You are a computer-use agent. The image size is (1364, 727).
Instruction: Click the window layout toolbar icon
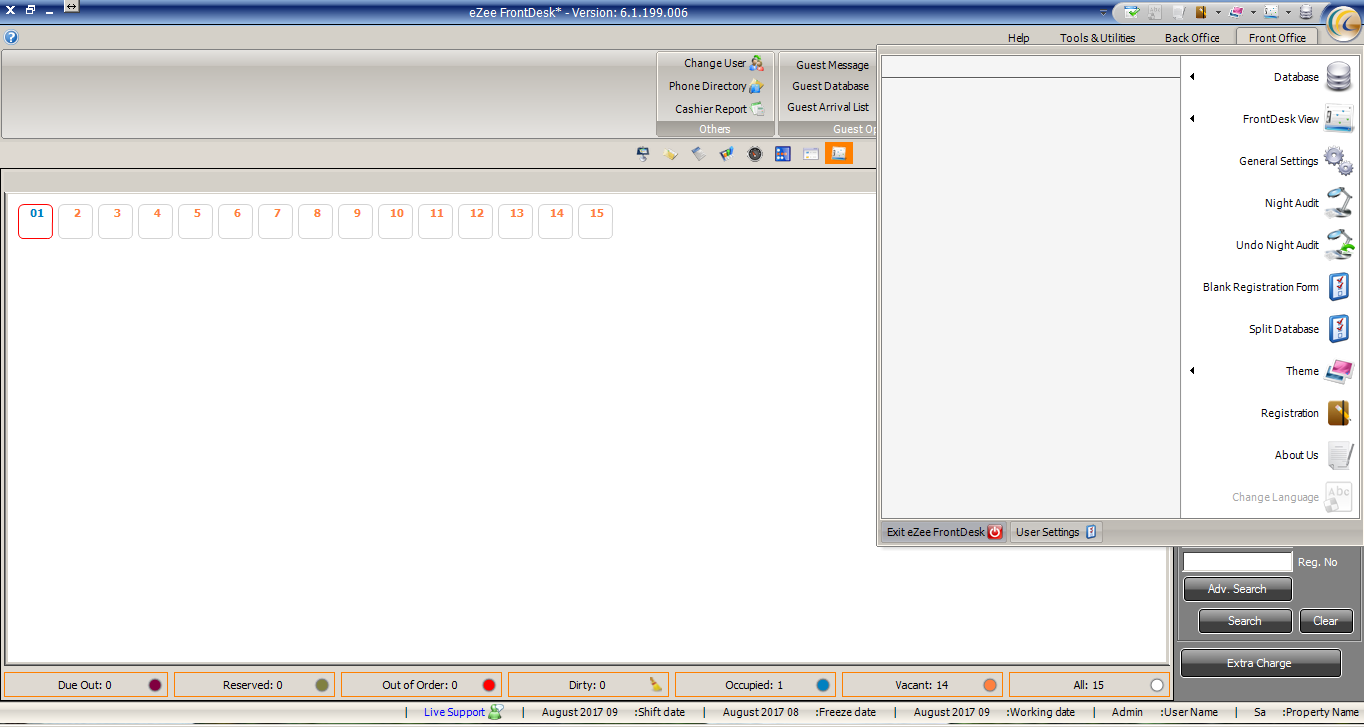(811, 153)
